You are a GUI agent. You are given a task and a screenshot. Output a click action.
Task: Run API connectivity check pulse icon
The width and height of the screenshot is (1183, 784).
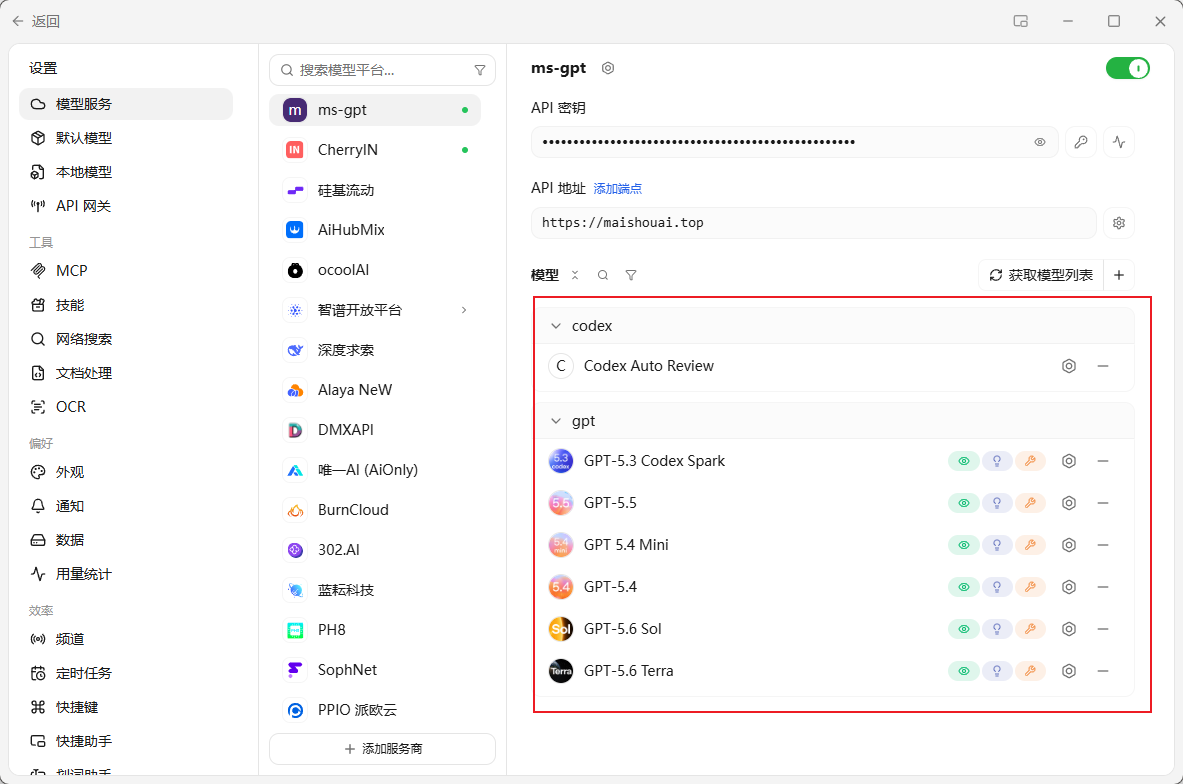pyautogui.click(x=1119, y=142)
